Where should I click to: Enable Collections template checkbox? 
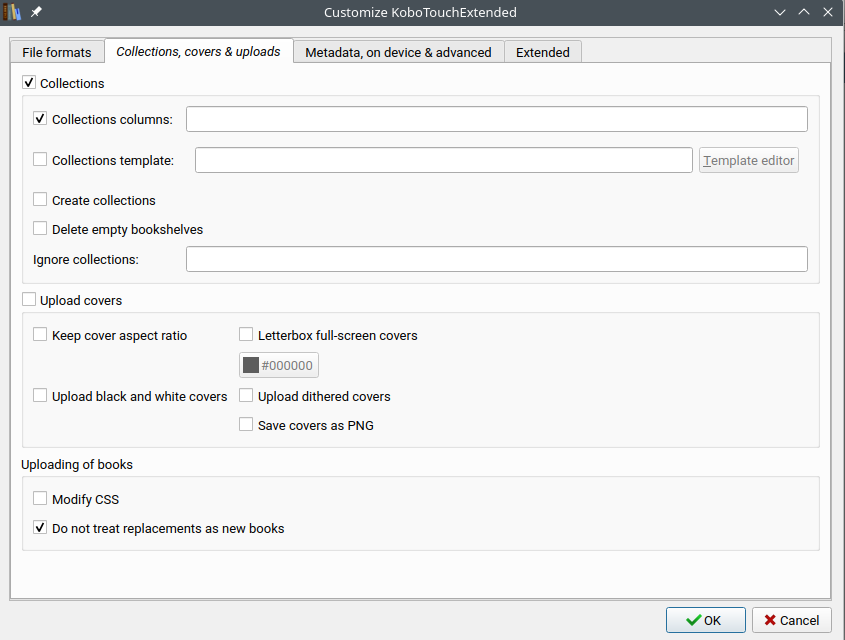click(x=40, y=159)
